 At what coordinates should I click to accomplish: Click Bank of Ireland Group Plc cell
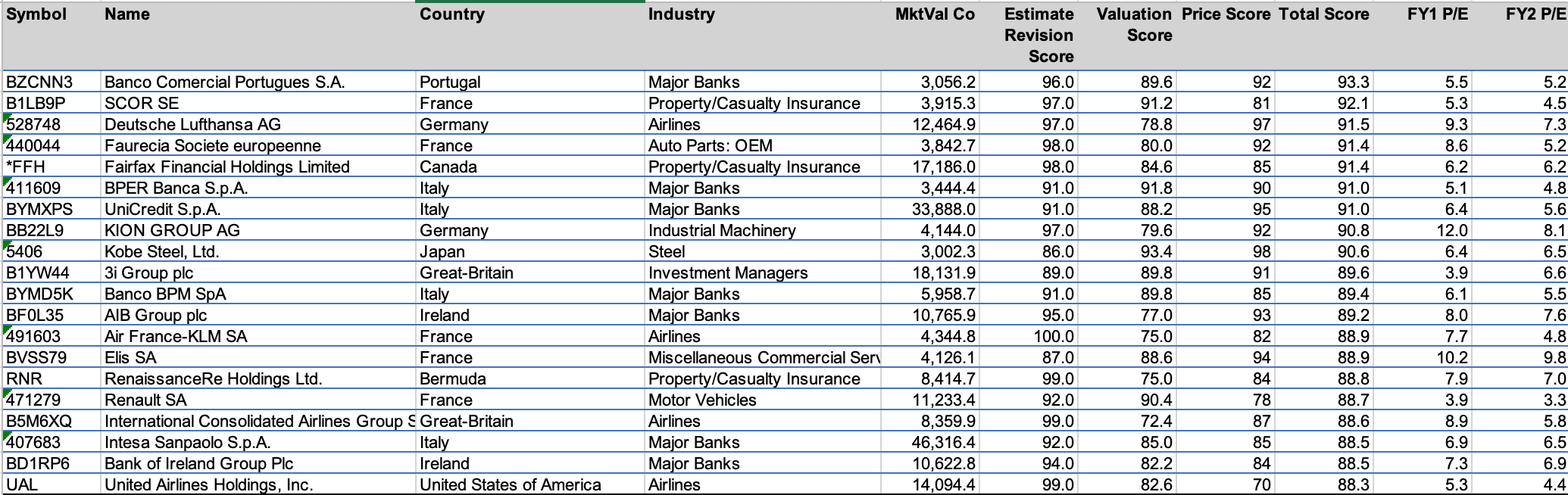[x=258, y=463]
